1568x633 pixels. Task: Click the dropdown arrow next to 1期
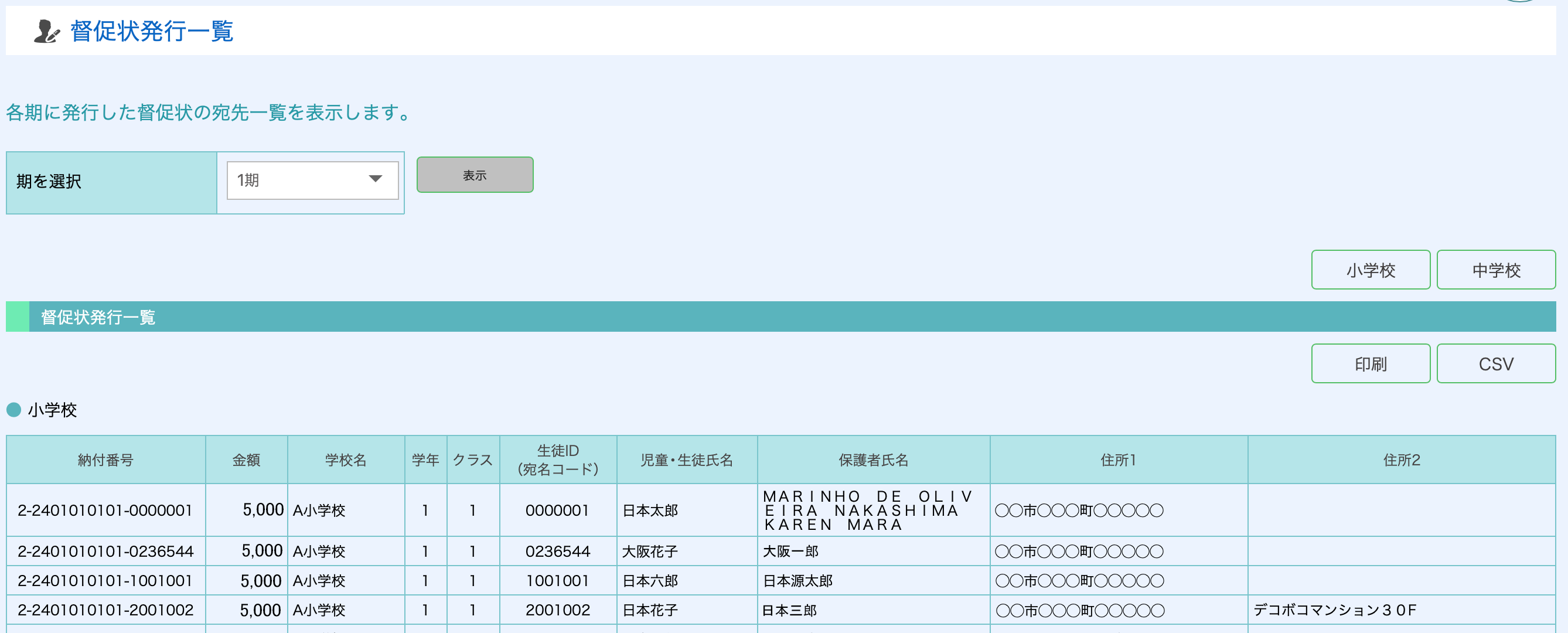pos(376,179)
